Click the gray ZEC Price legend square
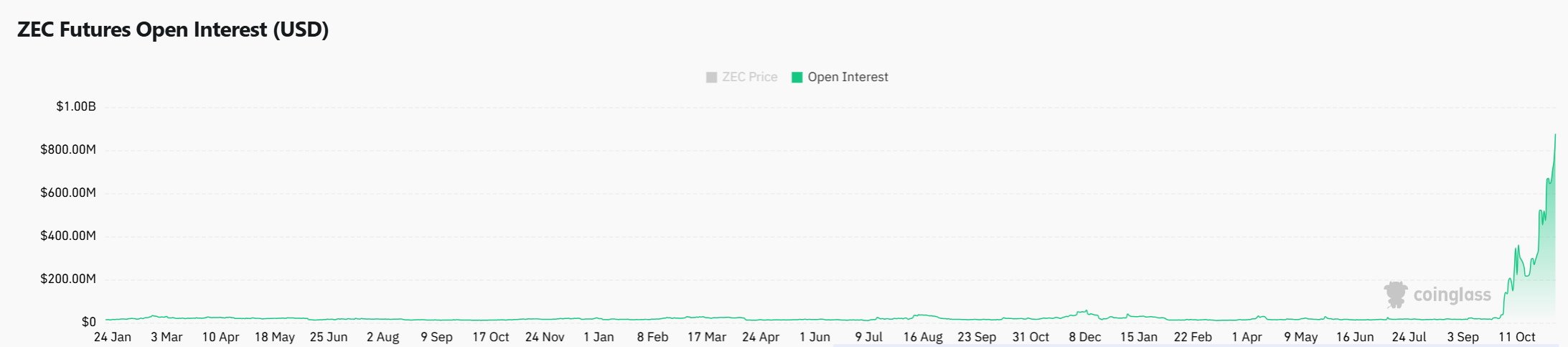Viewport: 1568px width, 347px height. 711,78
